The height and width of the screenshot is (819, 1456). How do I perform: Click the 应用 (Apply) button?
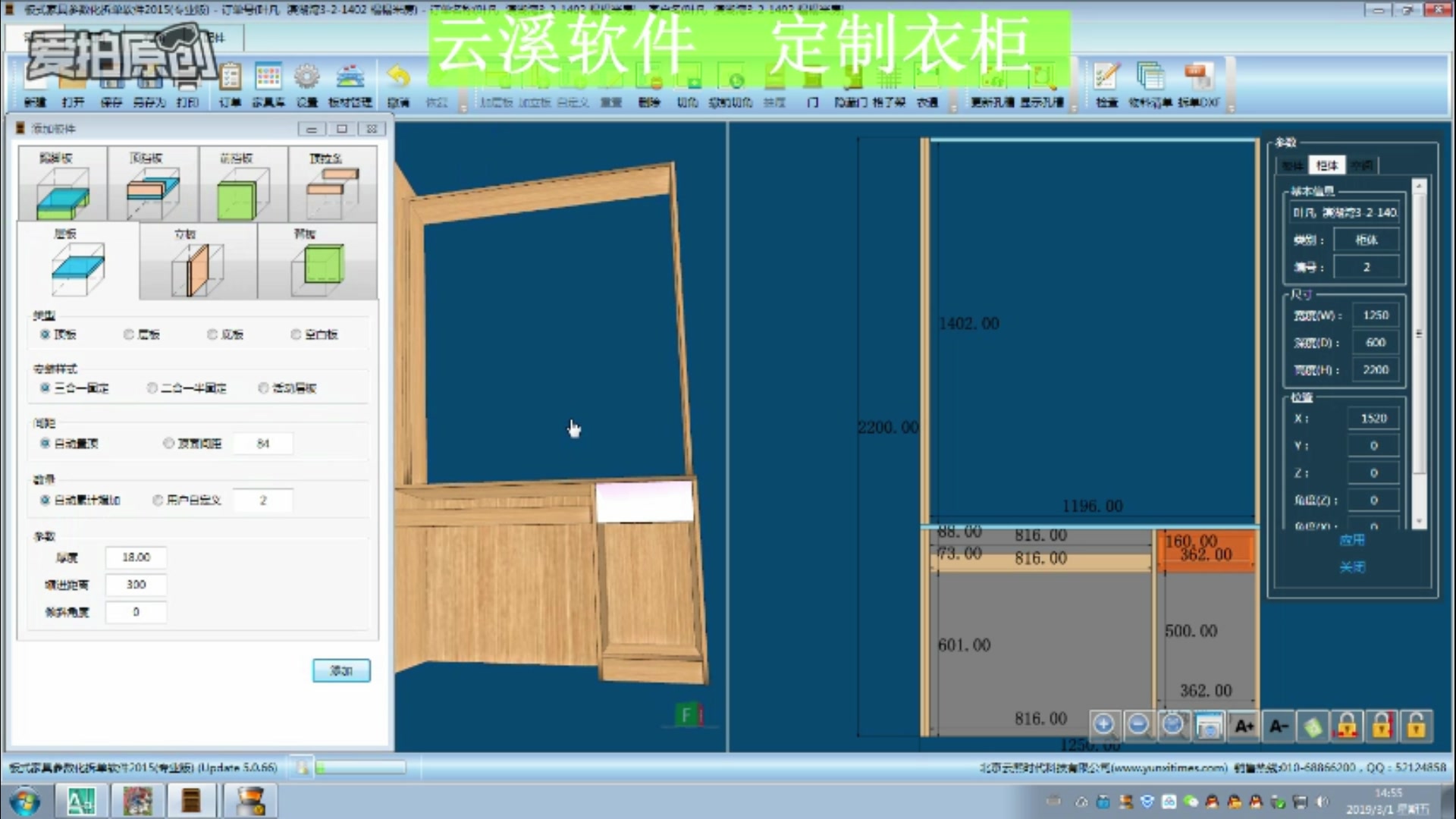[x=1352, y=540]
